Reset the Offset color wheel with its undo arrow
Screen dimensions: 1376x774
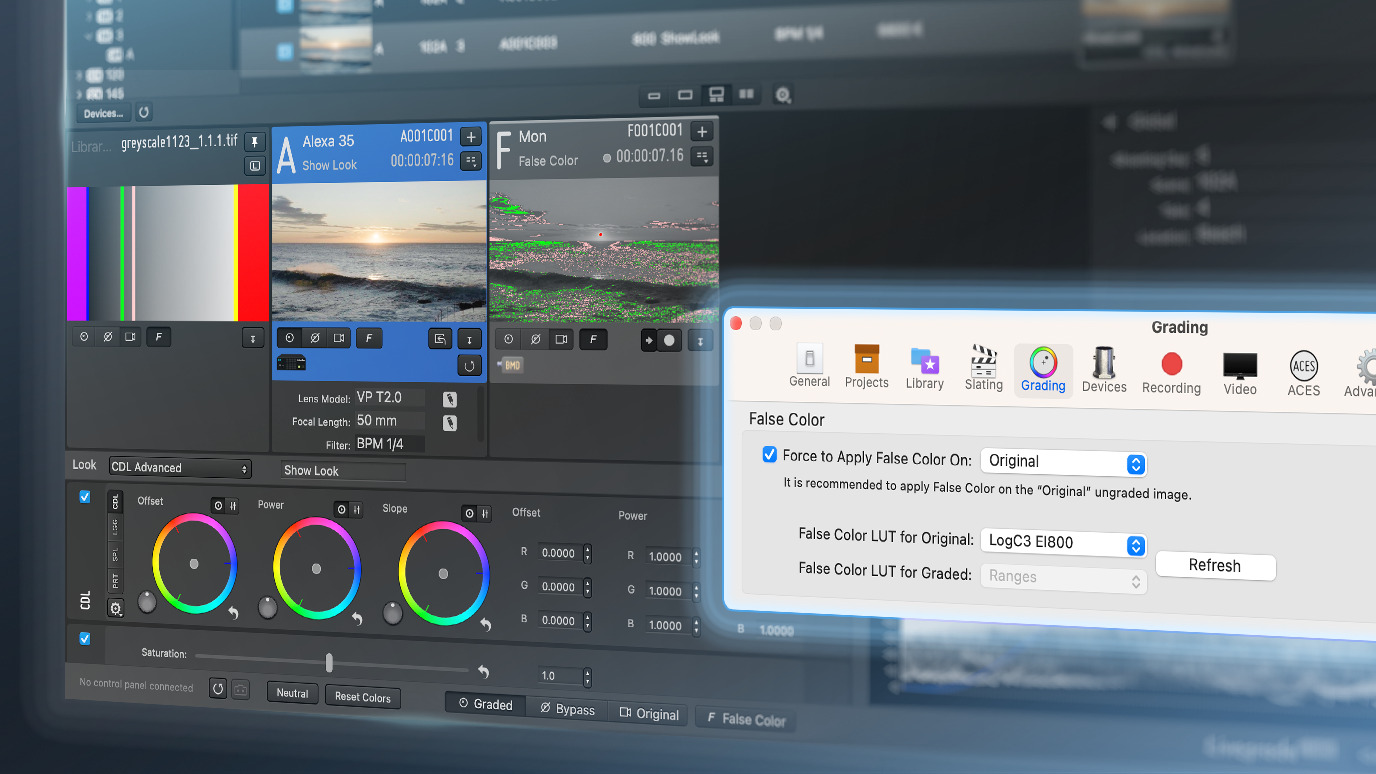pos(233,614)
